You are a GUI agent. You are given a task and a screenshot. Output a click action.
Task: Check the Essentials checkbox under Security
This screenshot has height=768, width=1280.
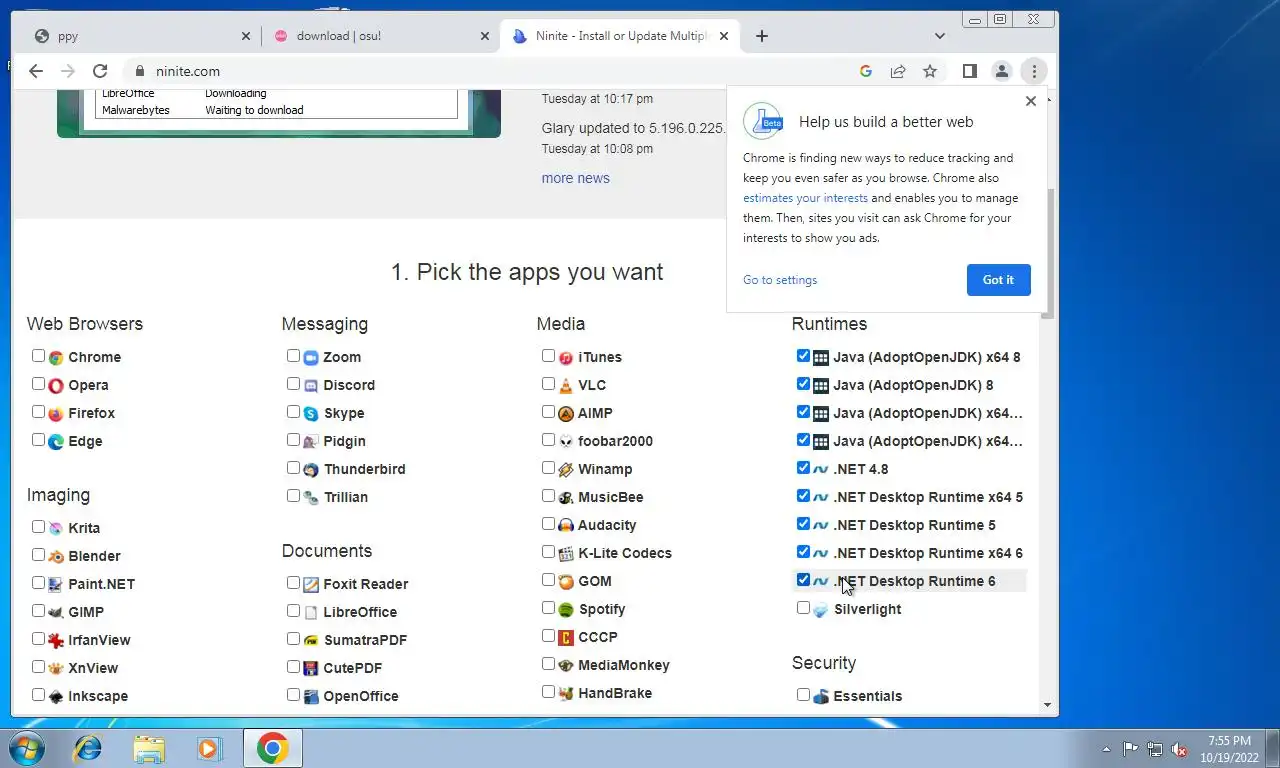coord(803,695)
